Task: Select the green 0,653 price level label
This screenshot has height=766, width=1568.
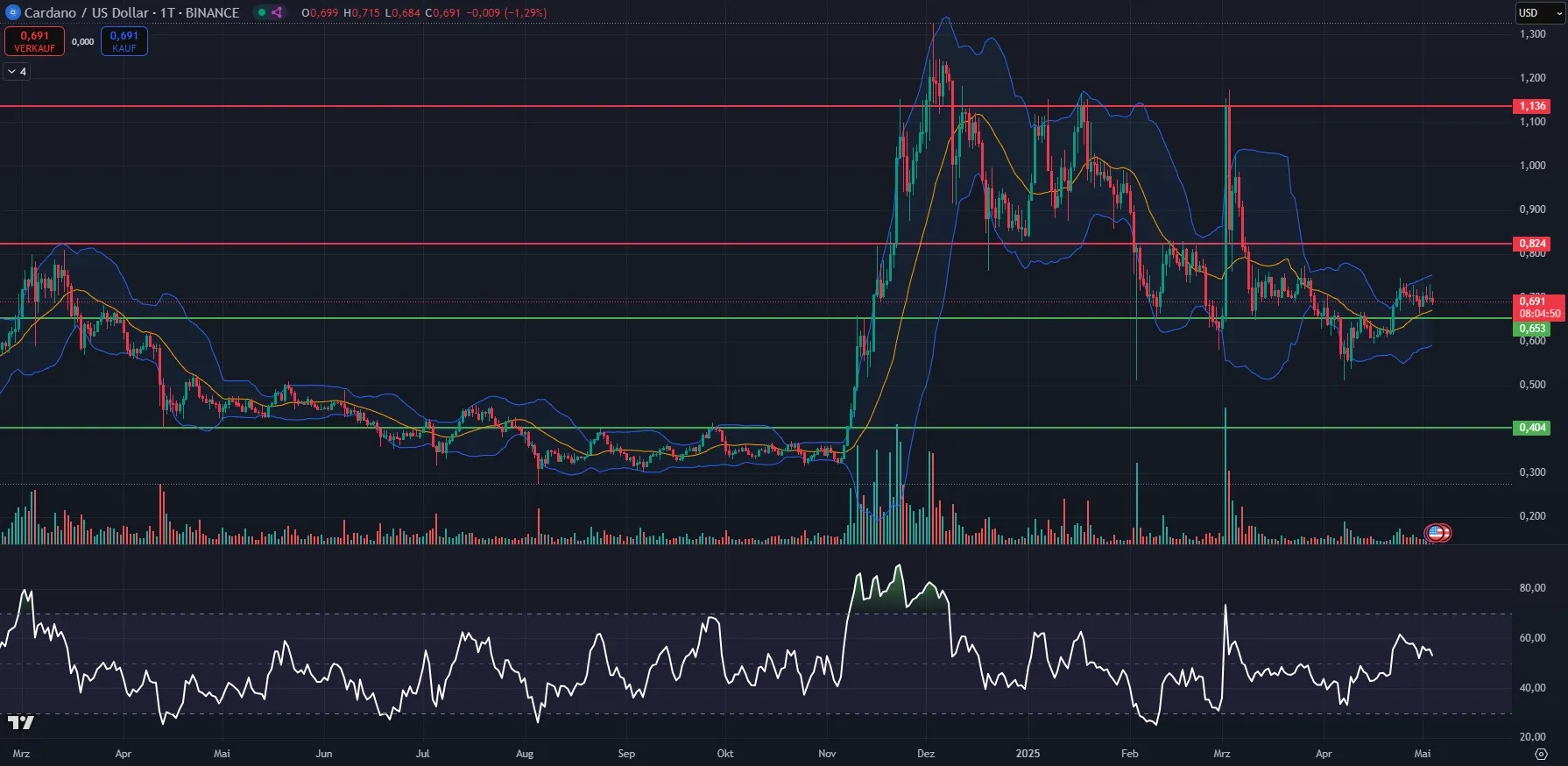Action: click(x=1532, y=329)
